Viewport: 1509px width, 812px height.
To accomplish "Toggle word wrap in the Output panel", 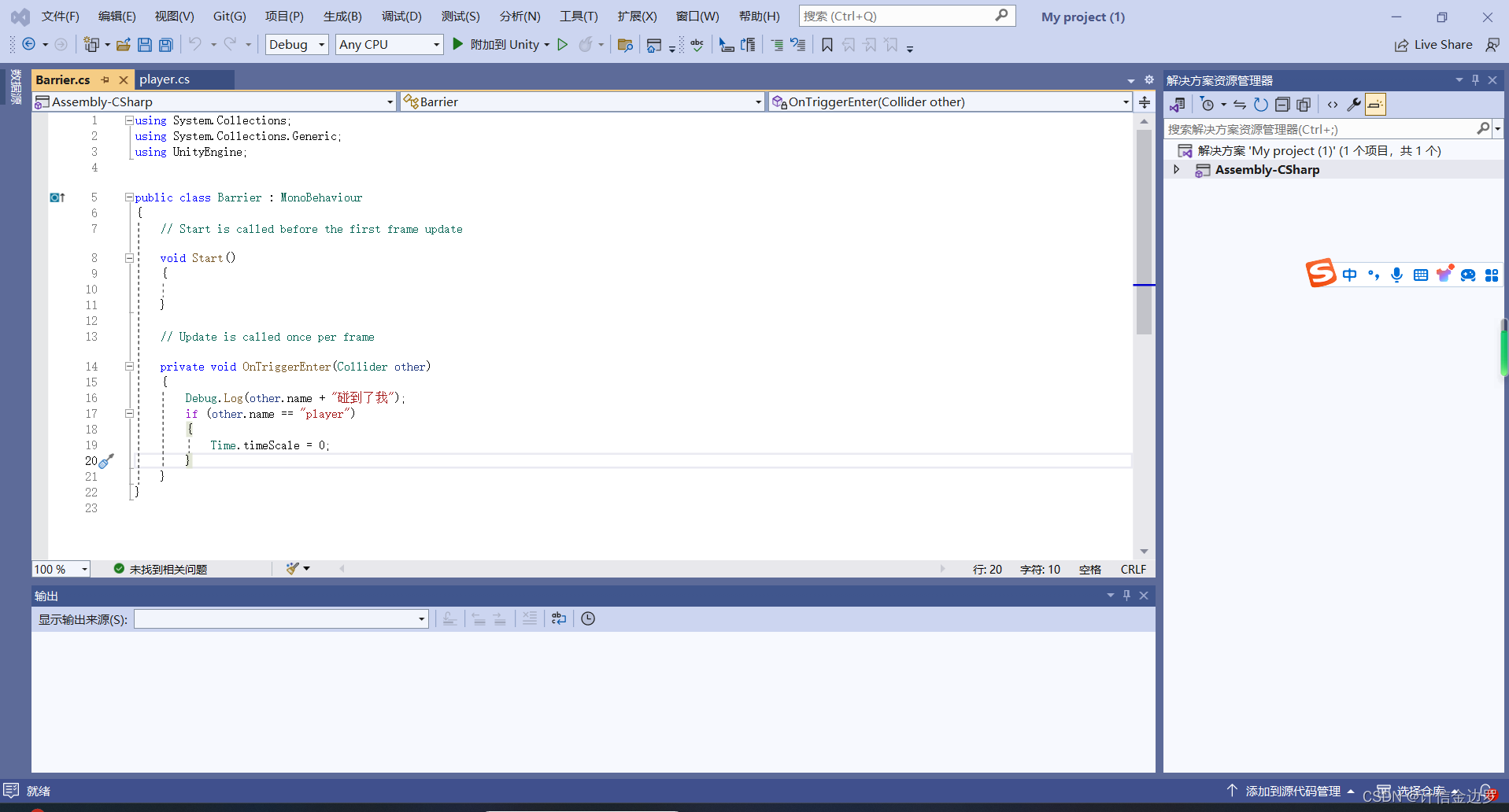I will click(559, 618).
